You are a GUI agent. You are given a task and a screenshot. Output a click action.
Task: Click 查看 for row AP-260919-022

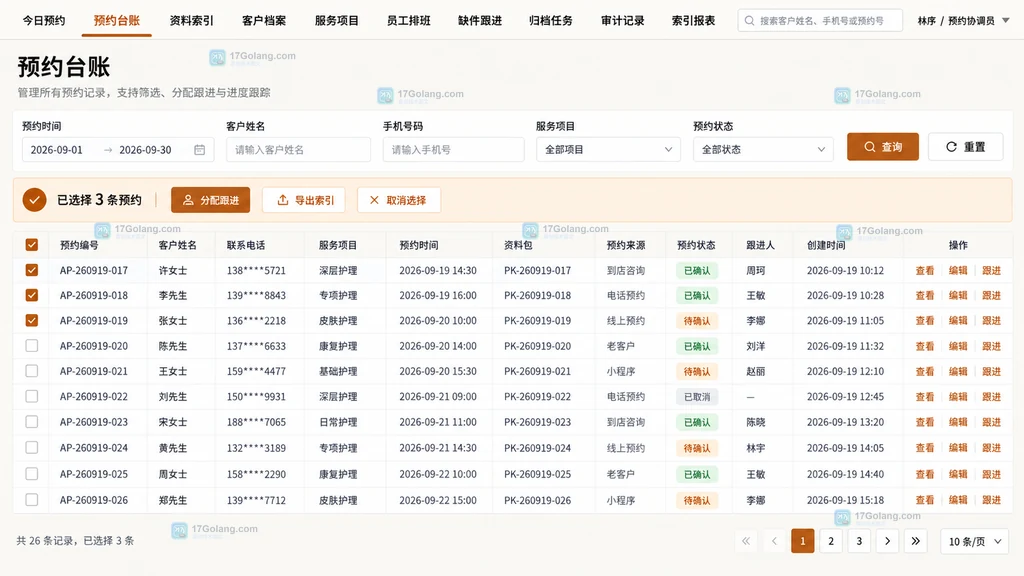click(x=925, y=396)
